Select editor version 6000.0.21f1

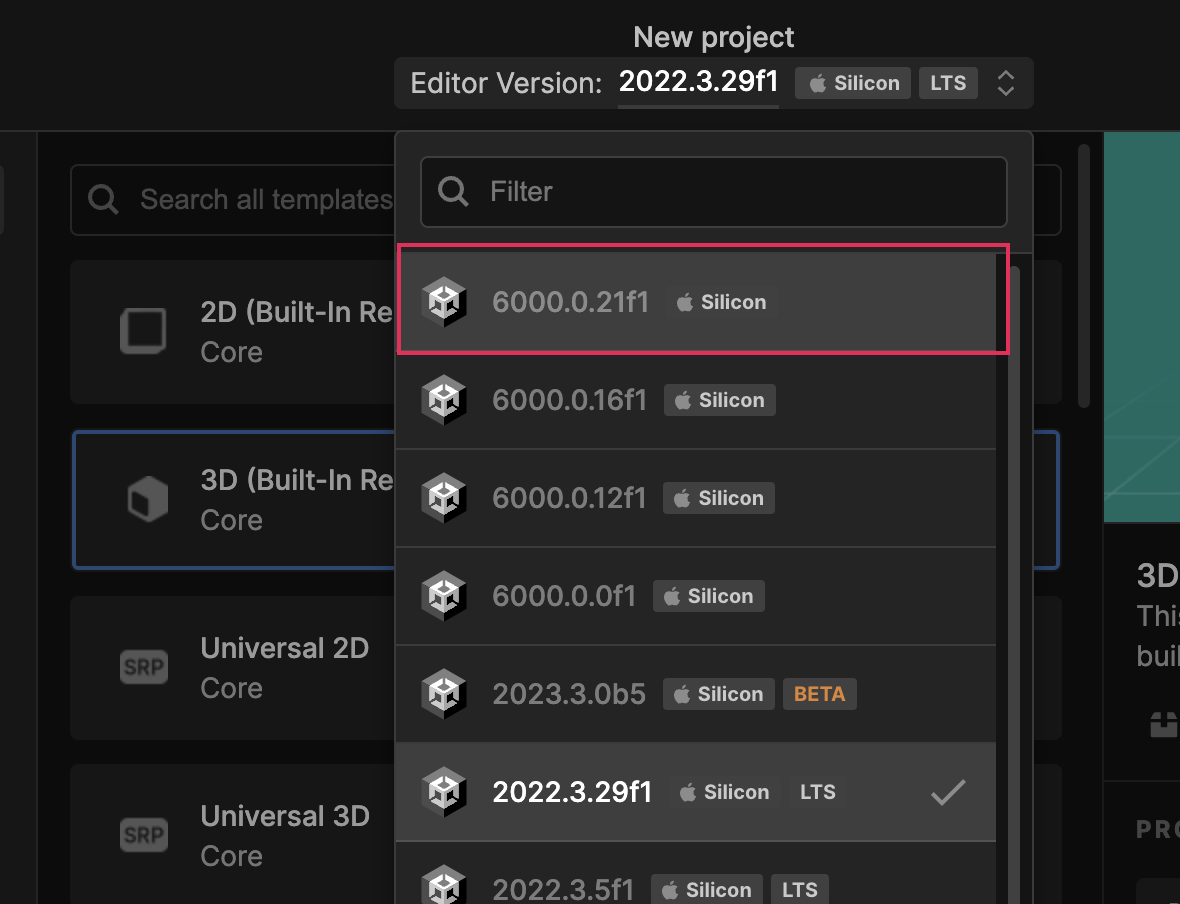tap(570, 302)
